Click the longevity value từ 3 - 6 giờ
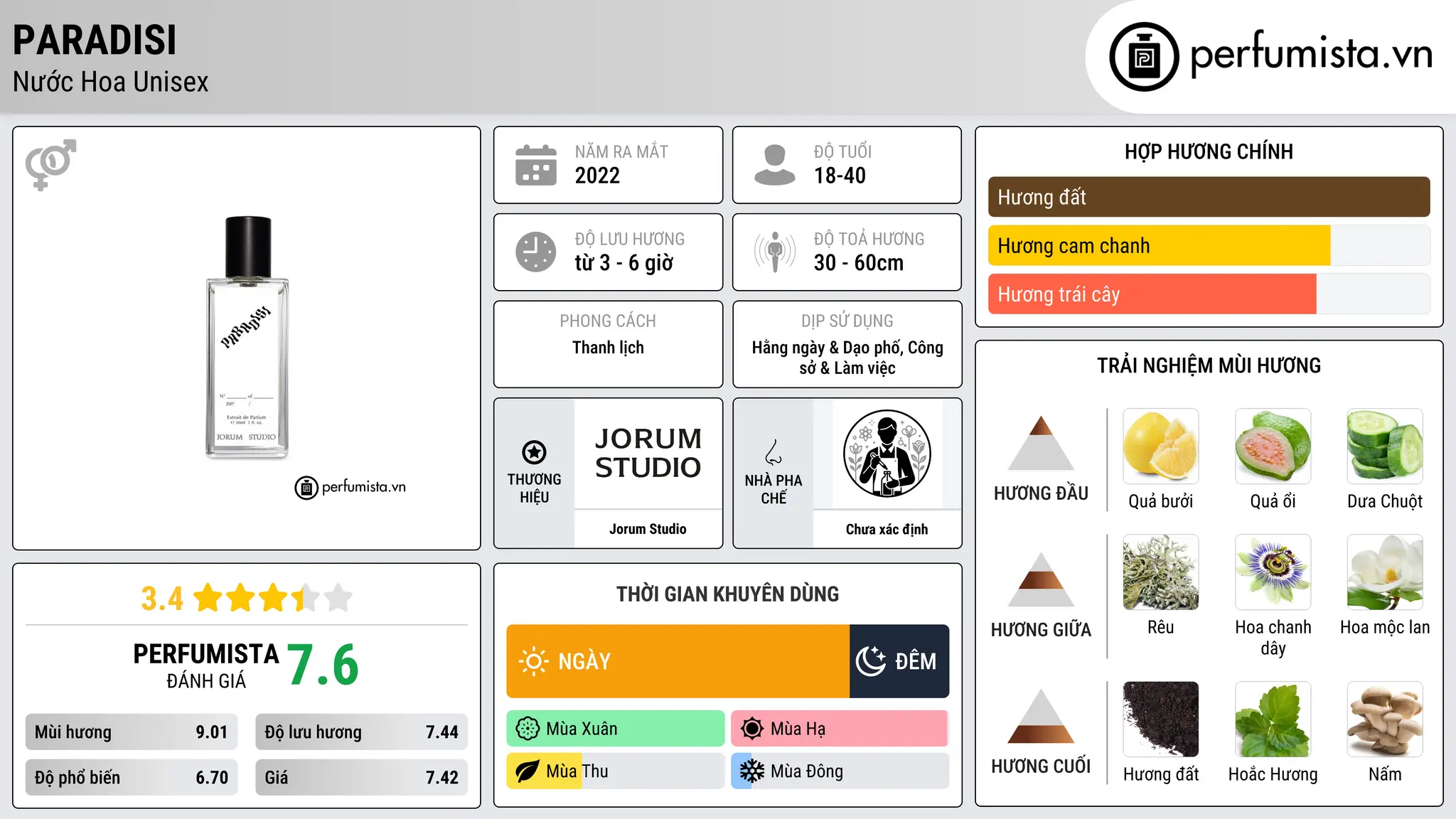 (x=623, y=263)
